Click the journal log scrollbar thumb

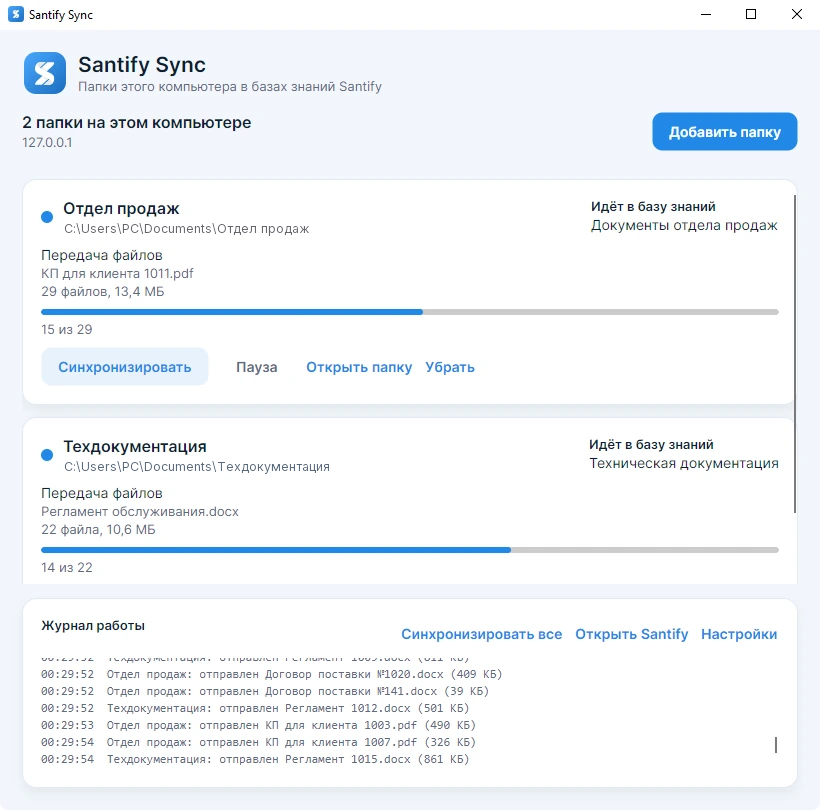(x=776, y=745)
